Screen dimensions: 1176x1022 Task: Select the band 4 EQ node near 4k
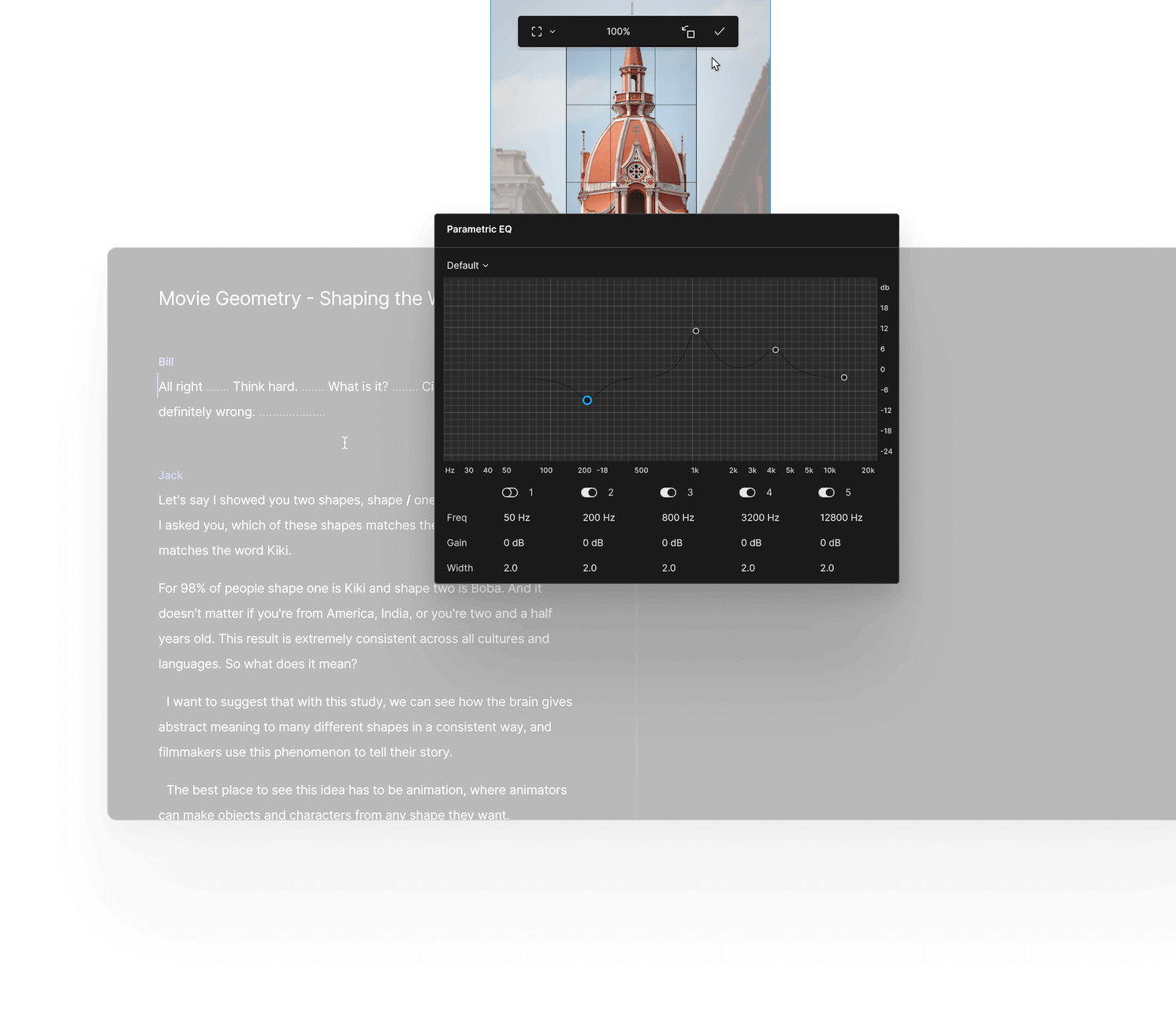click(776, 350)
